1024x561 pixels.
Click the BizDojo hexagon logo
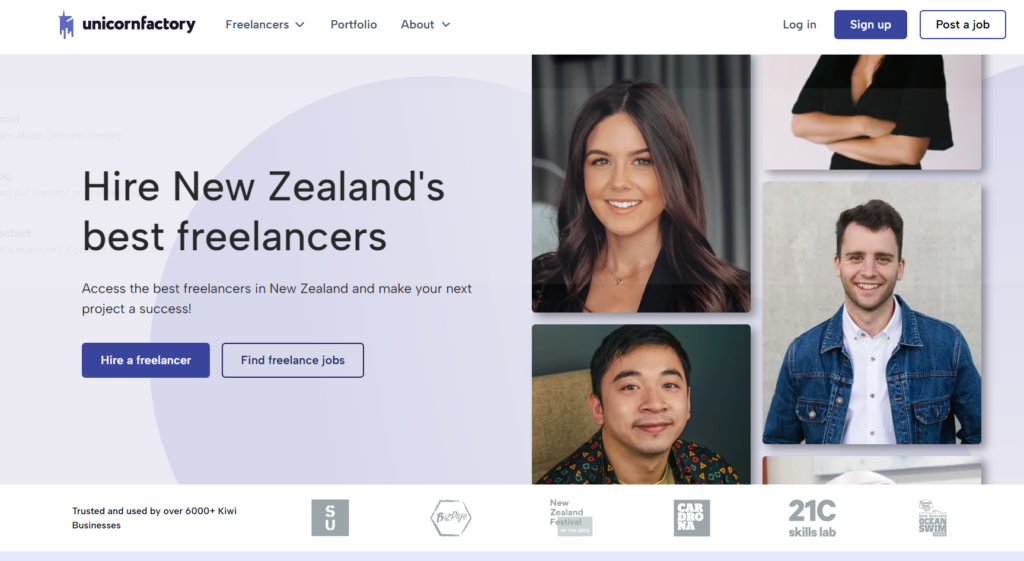click(x=451, y=517)
